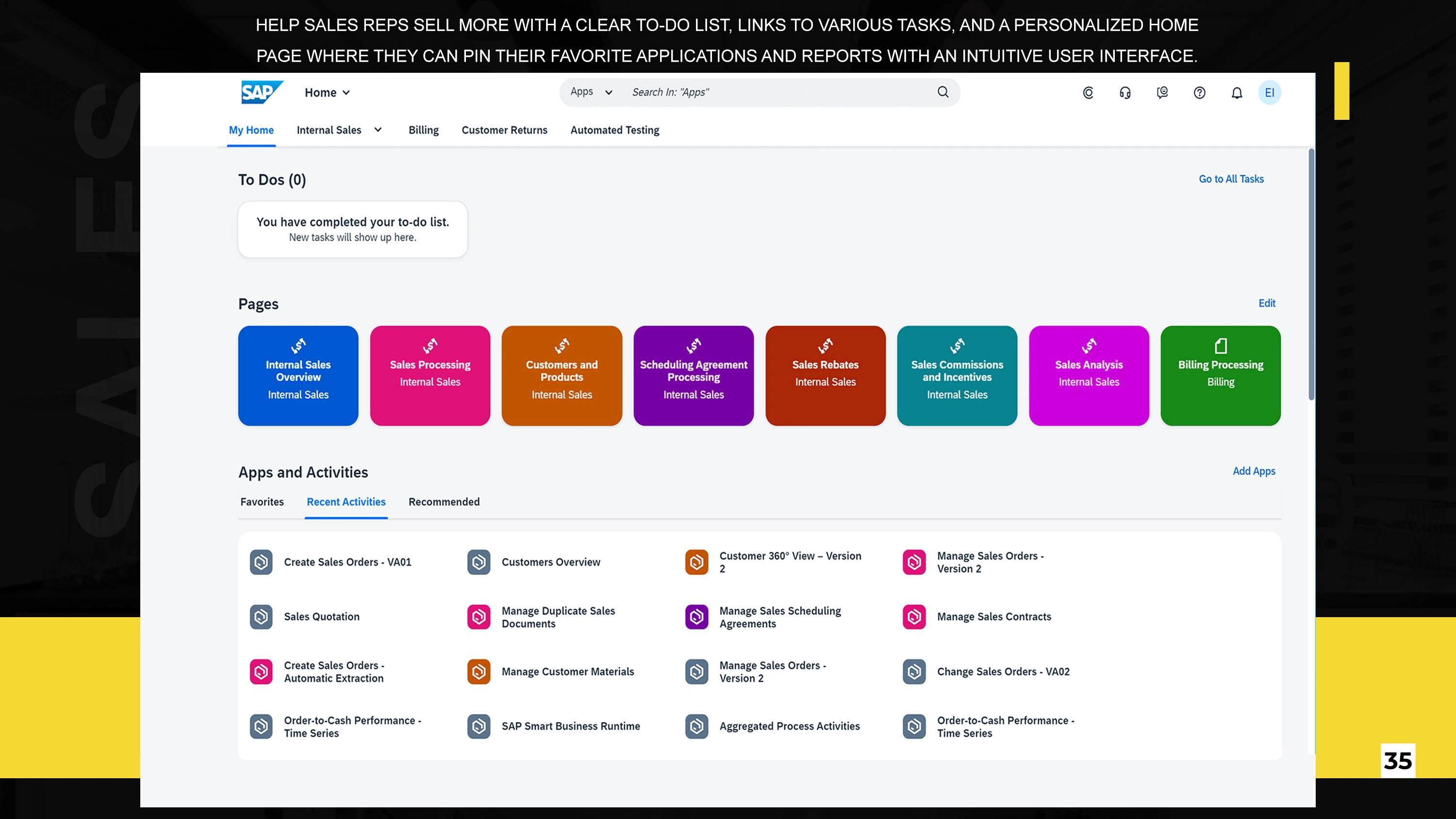Open the green Billing Processing tile
Image resolution: width=1456 pixels, height=819 pixels.
pyautogui.click(x=1220, y=376)
